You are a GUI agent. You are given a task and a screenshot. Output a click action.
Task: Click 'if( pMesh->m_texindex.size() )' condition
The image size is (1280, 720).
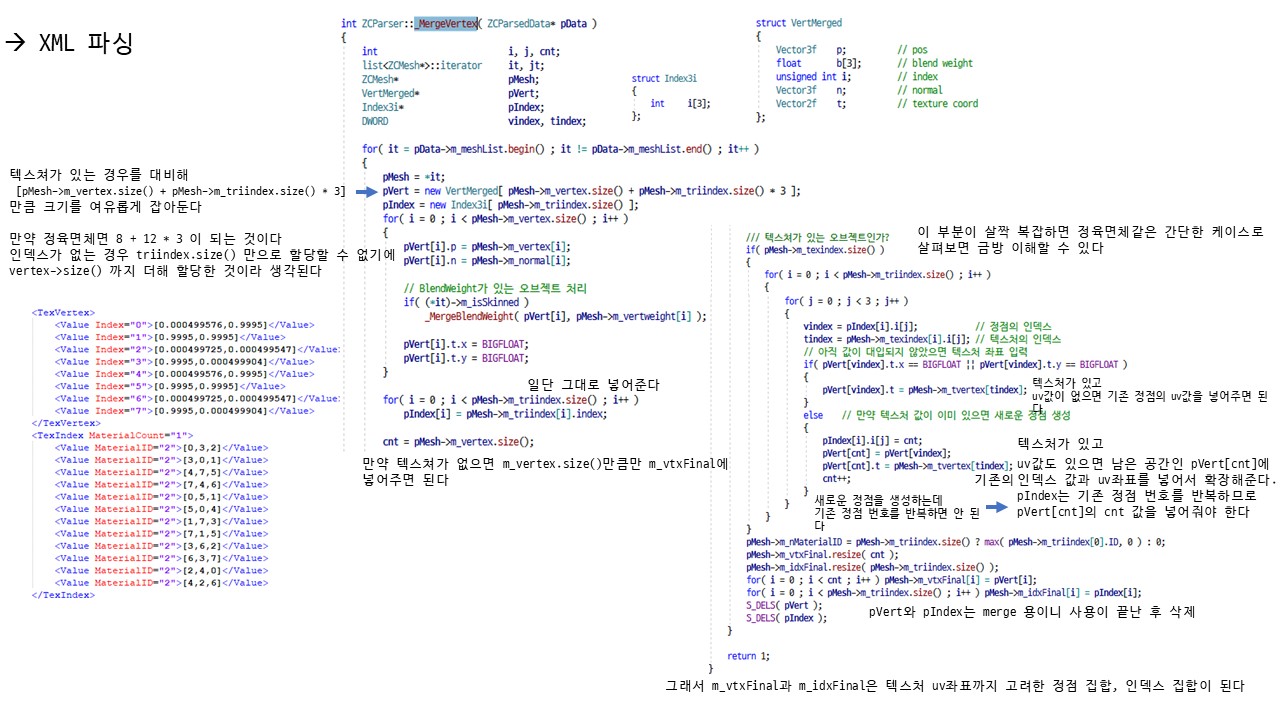pyautogui.click(x=815, y=249)
